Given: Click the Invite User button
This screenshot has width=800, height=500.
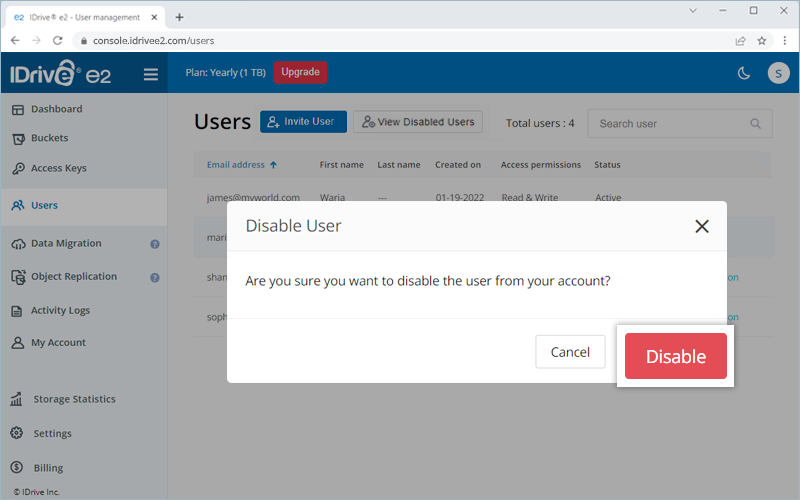Looking at the screenshot, I should click(303, 121).
